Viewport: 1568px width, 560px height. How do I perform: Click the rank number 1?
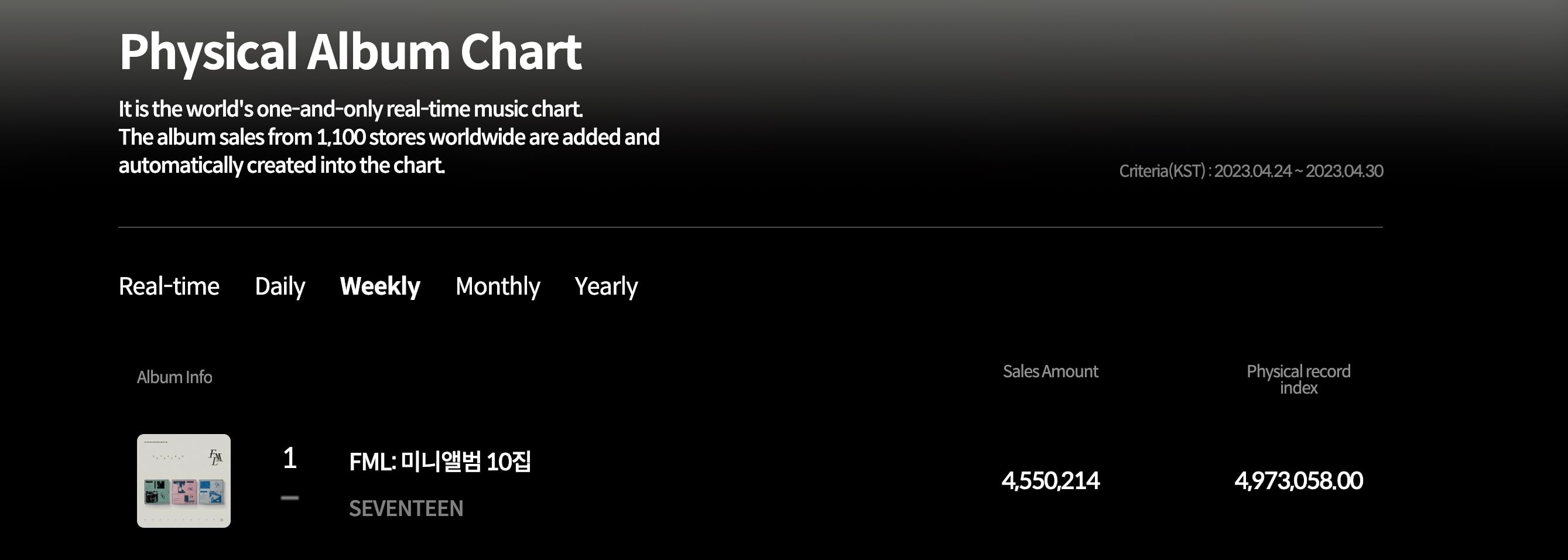click(x=290, y=457)
